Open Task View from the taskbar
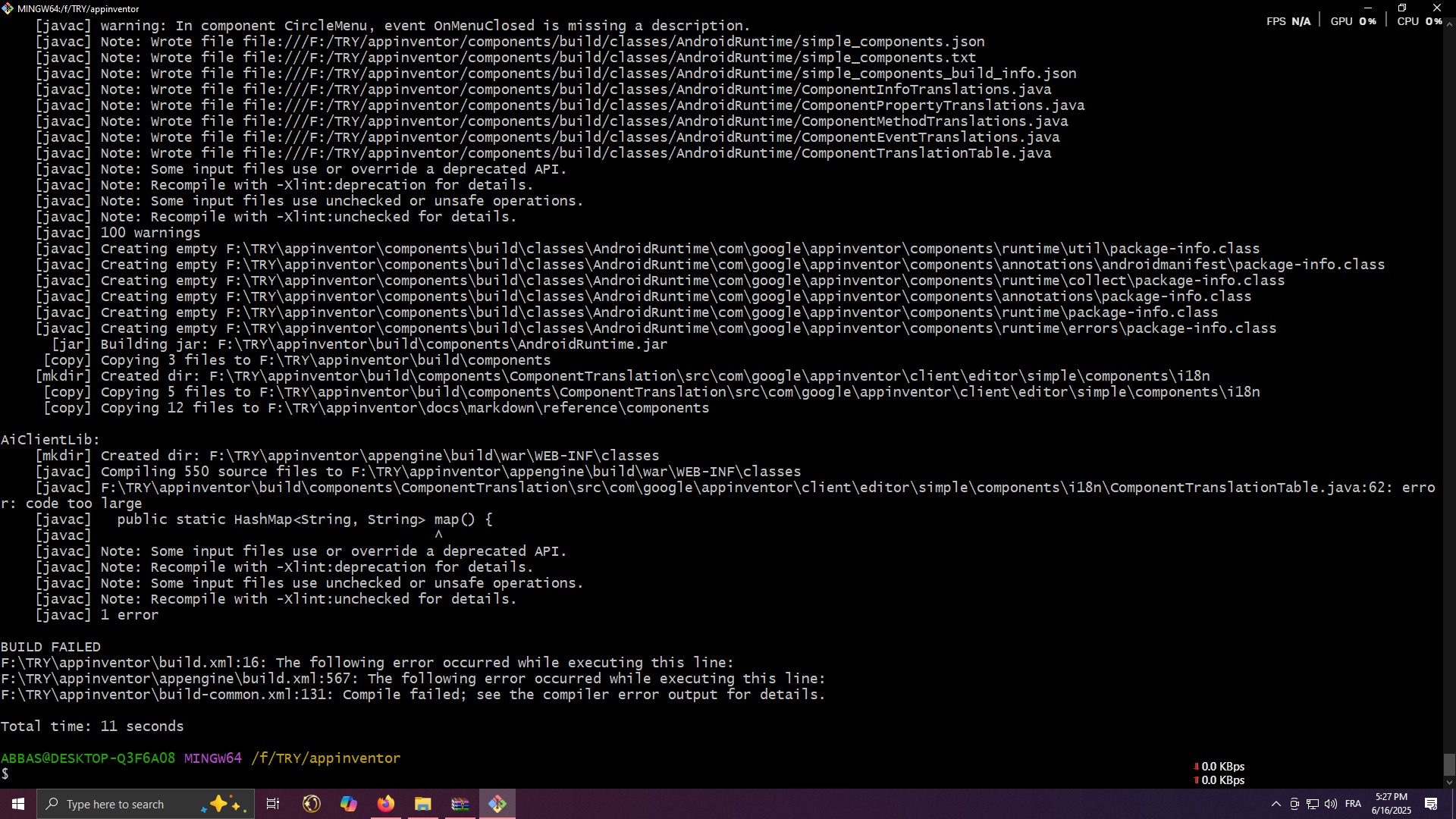The image size is (1456, 819). tap(273, 804)
